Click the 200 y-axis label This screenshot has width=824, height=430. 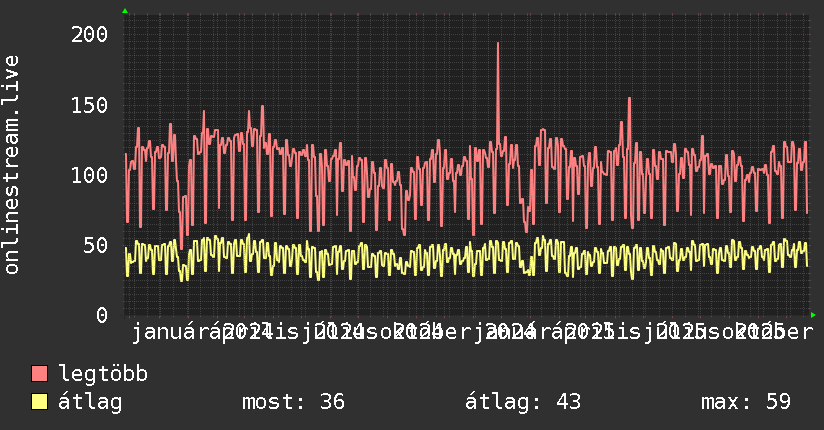(x=89, y=35)
